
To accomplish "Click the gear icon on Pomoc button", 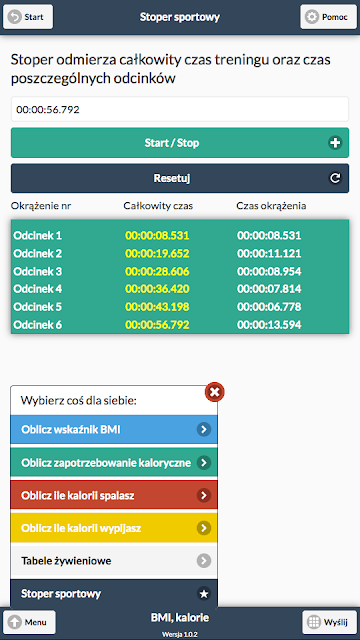I will point(312,17).
